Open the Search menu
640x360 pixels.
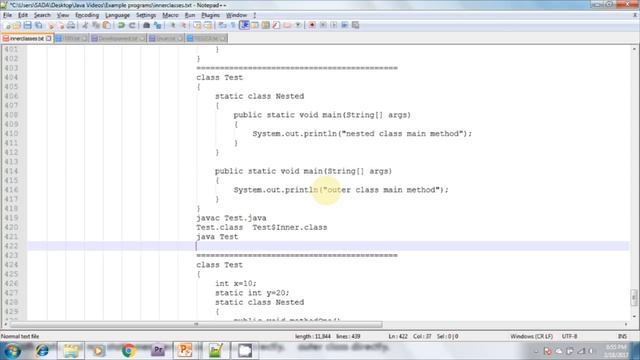click(x=42, y=15)
